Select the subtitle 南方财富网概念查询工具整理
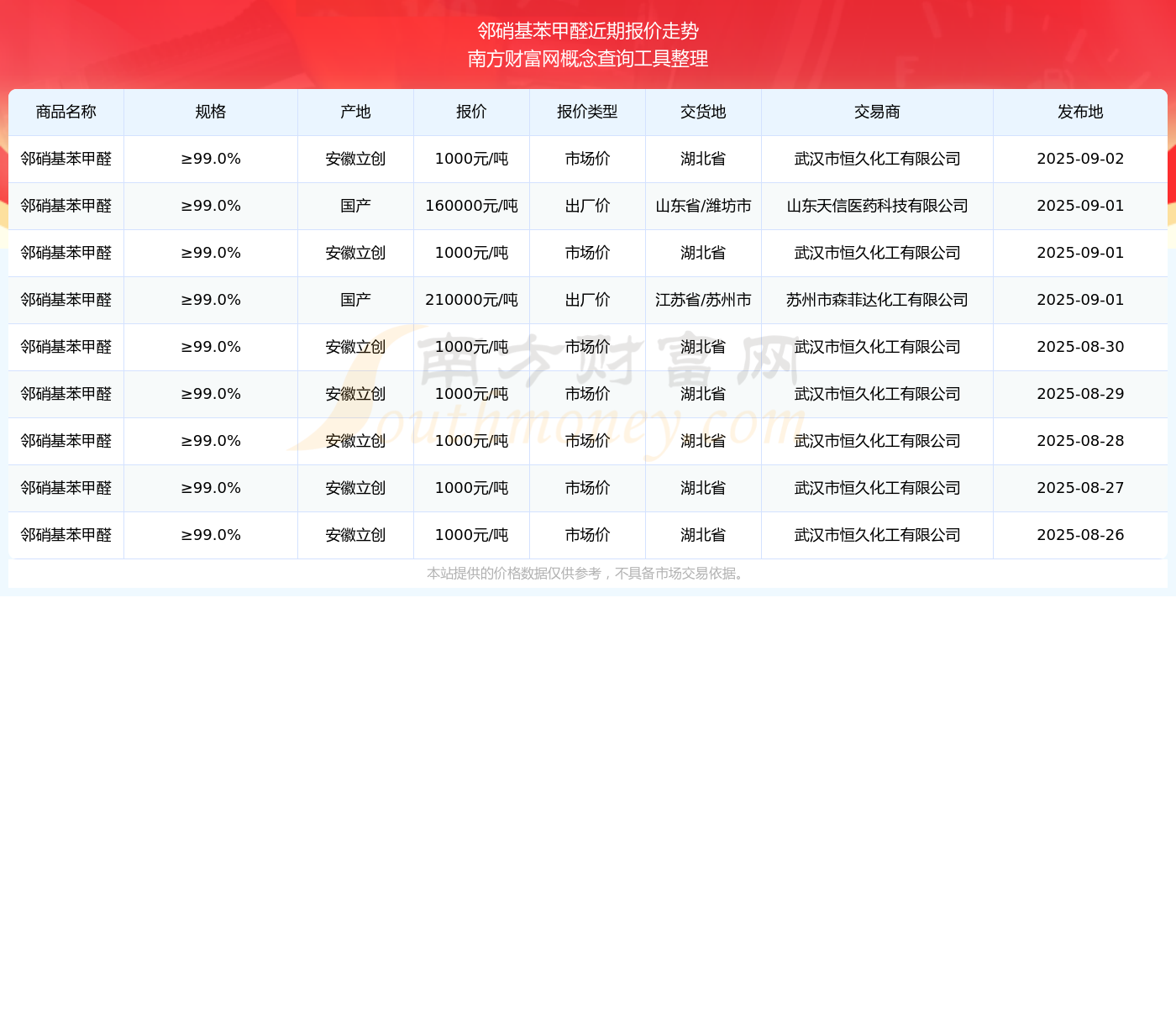Screen dimensions: 1176x1012 point(588,59)
